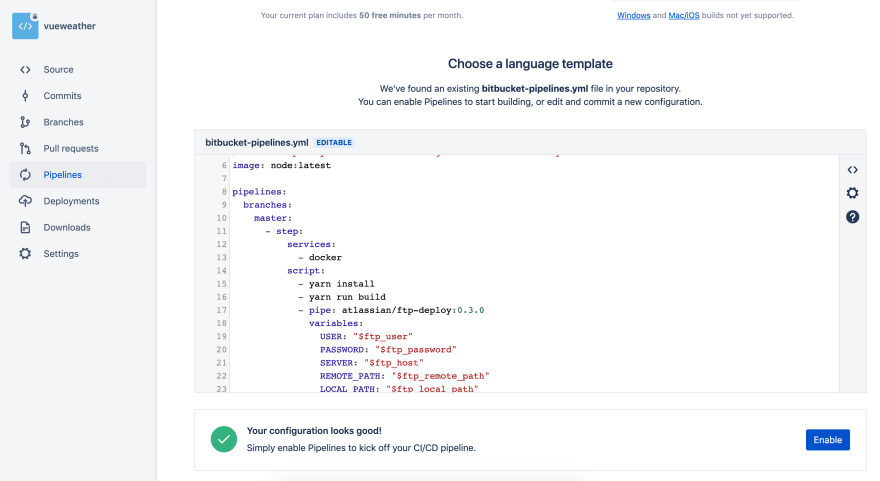The height and width of the screenshot is (481, 880).
Task: Click the PASSWORD "$ftp_password" line
Action: pyautogui.click(x=388, y=350)
